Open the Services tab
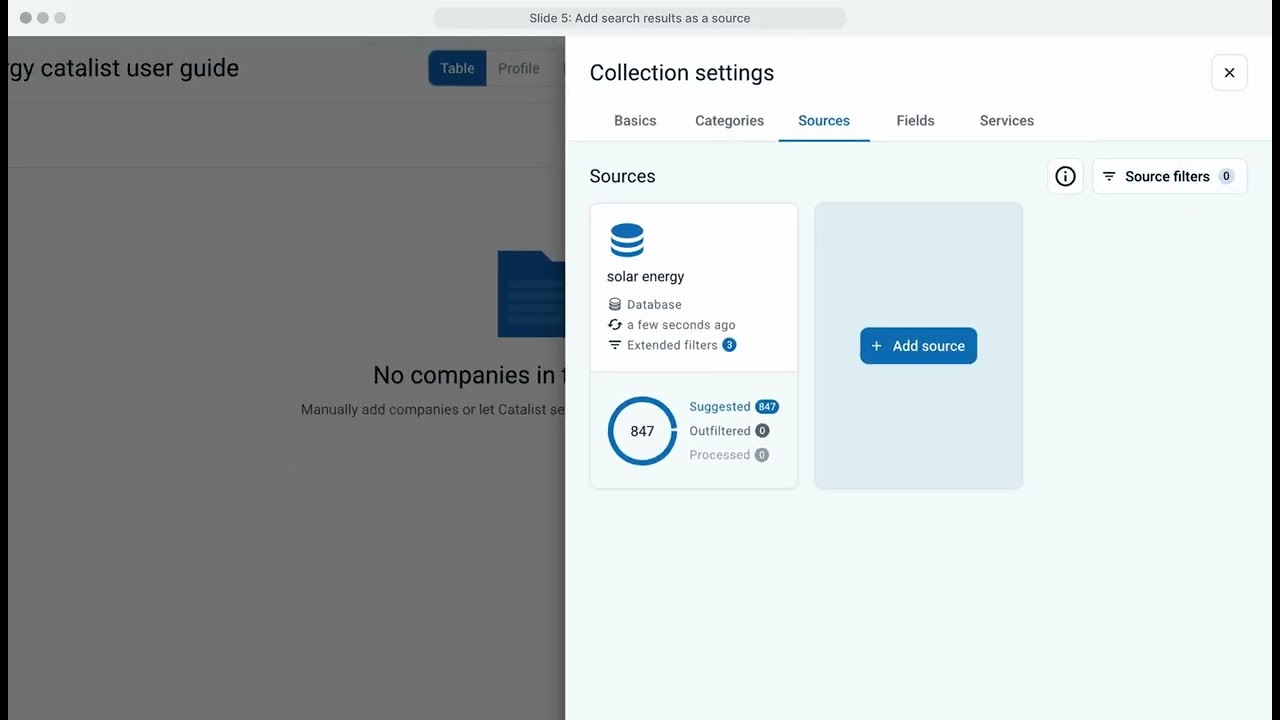The image size is (1280, 720). tap(1006, 121)
